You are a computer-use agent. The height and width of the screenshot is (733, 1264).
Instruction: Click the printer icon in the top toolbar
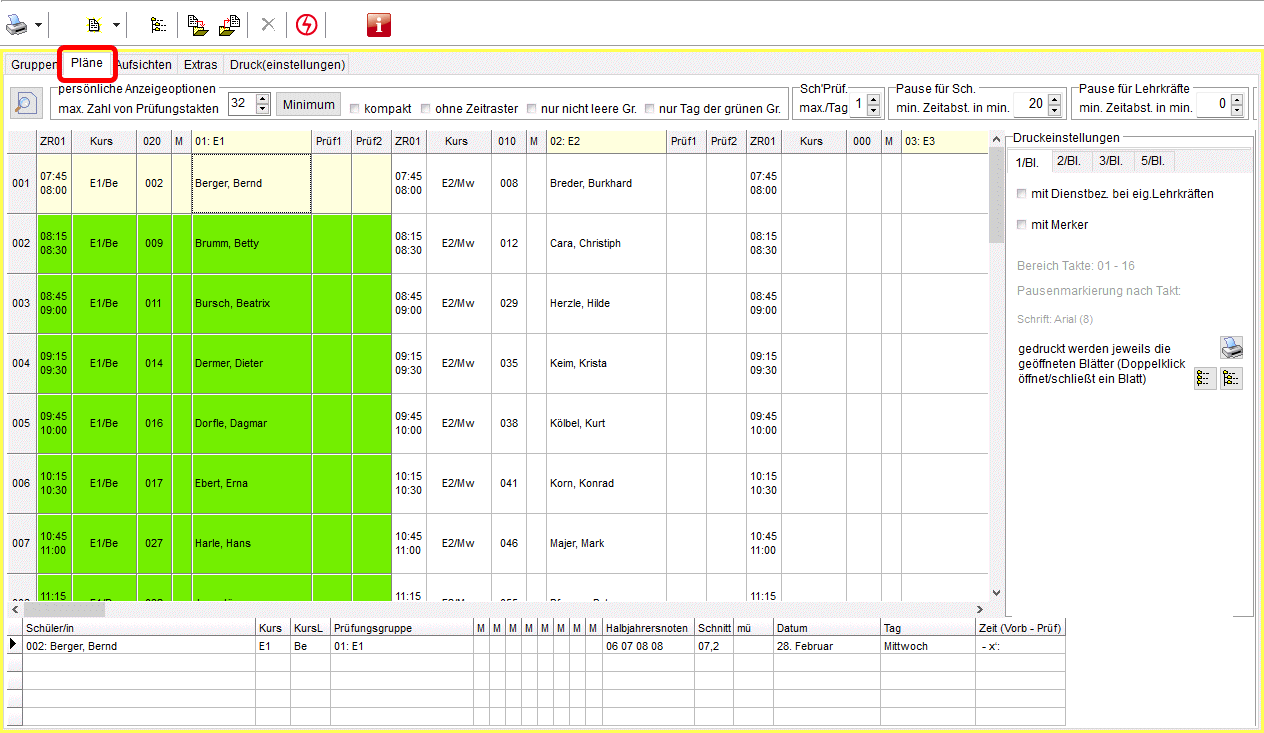tap(19, 24)
